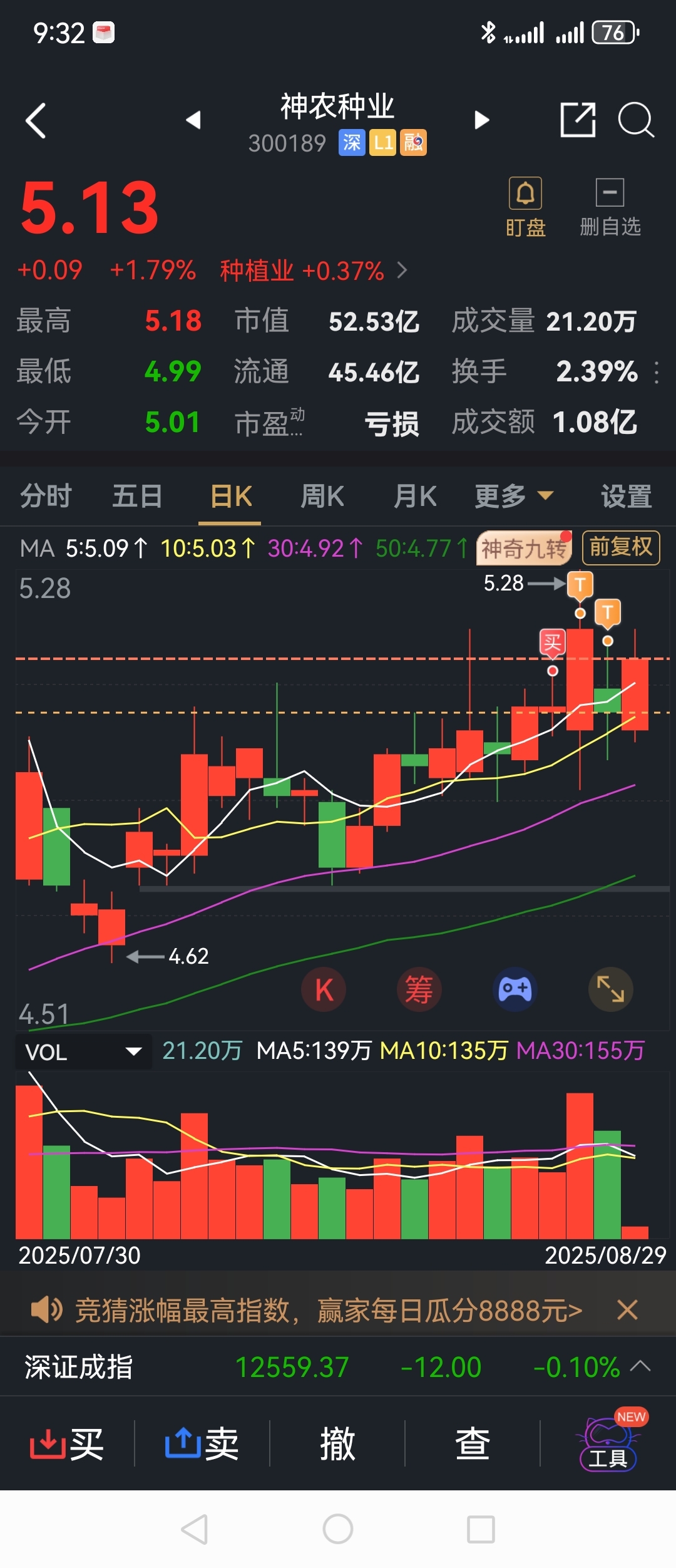Tap the 买 buy button
Screen dimensions: 676x1568
(67, 1443)
